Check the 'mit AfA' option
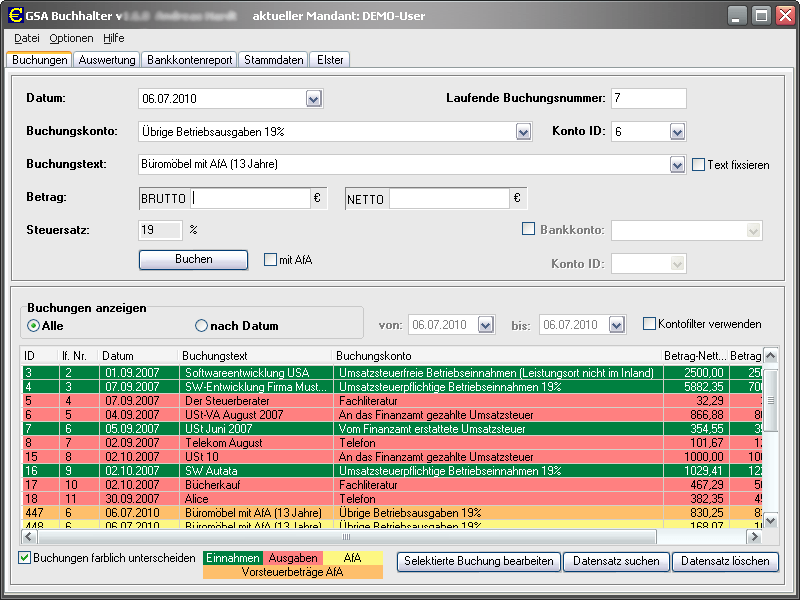Image resolution: width=800 pixels, height=600 pixels. (269, 259)
